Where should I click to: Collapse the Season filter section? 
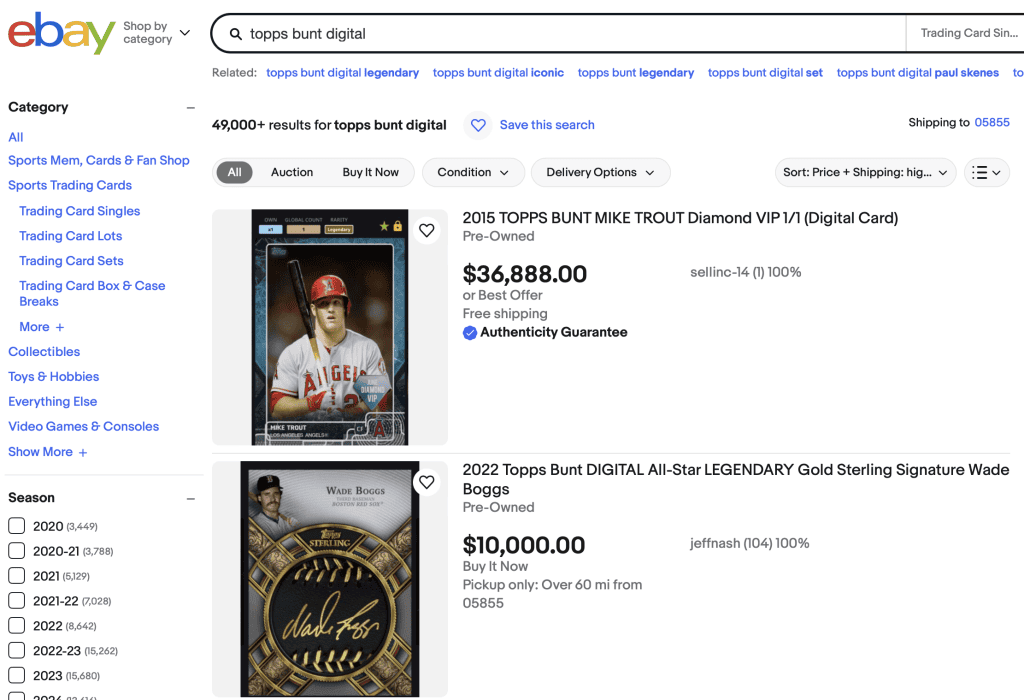tap(190, 497)
